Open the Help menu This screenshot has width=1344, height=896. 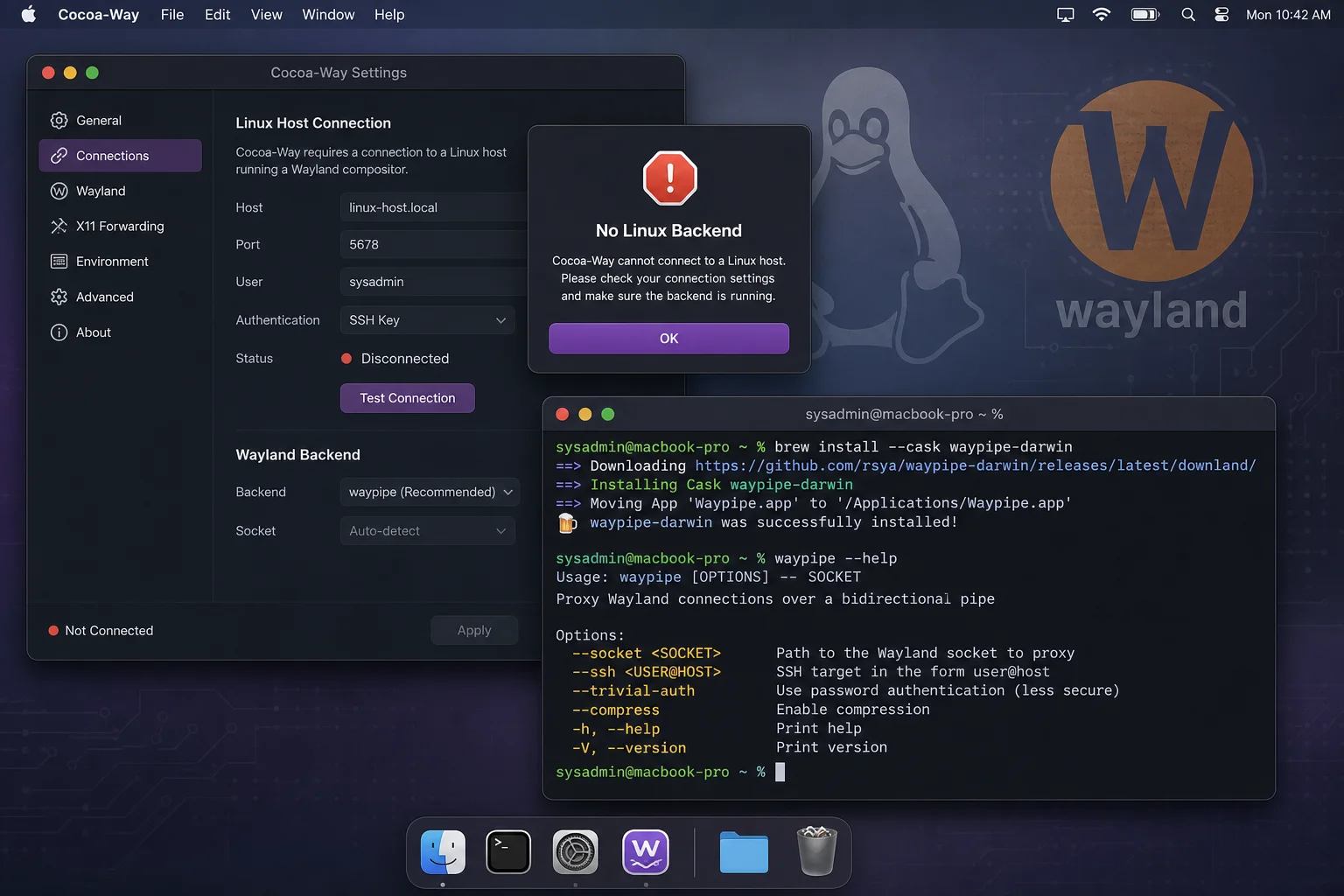click(389, 14)
